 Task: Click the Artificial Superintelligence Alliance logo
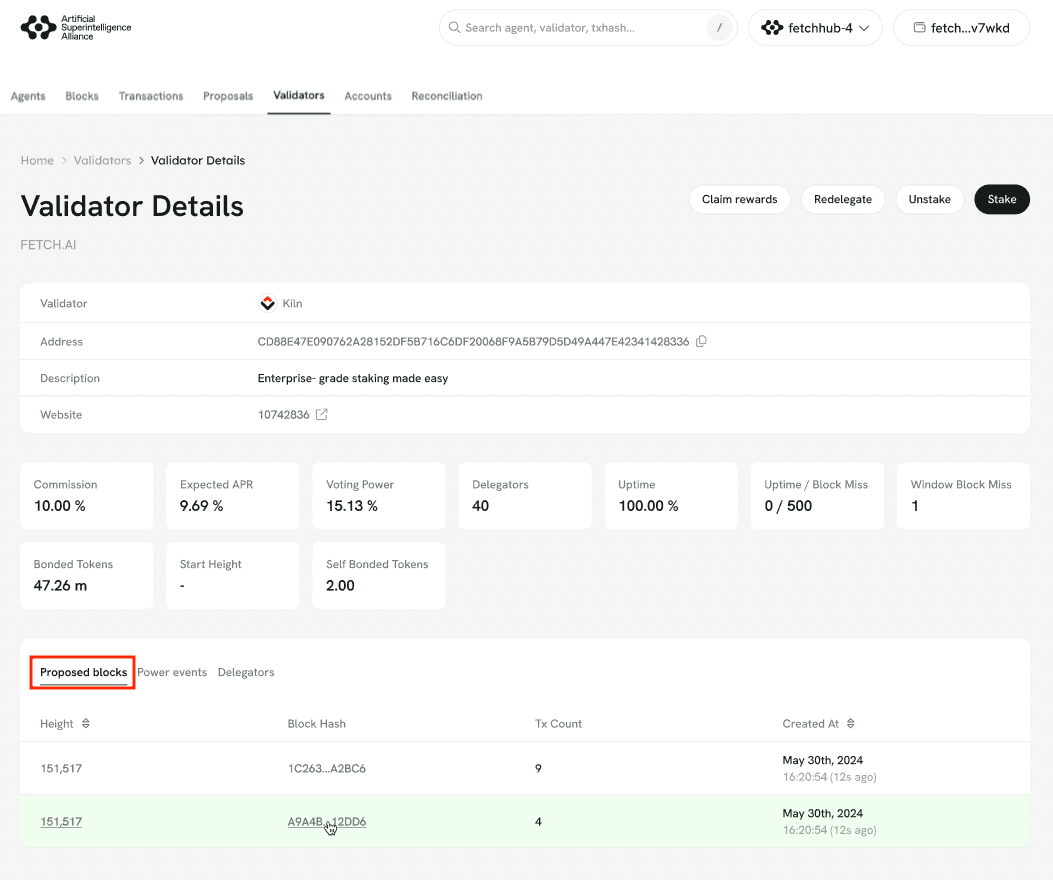pyautogui.click(x=76, y=28)
